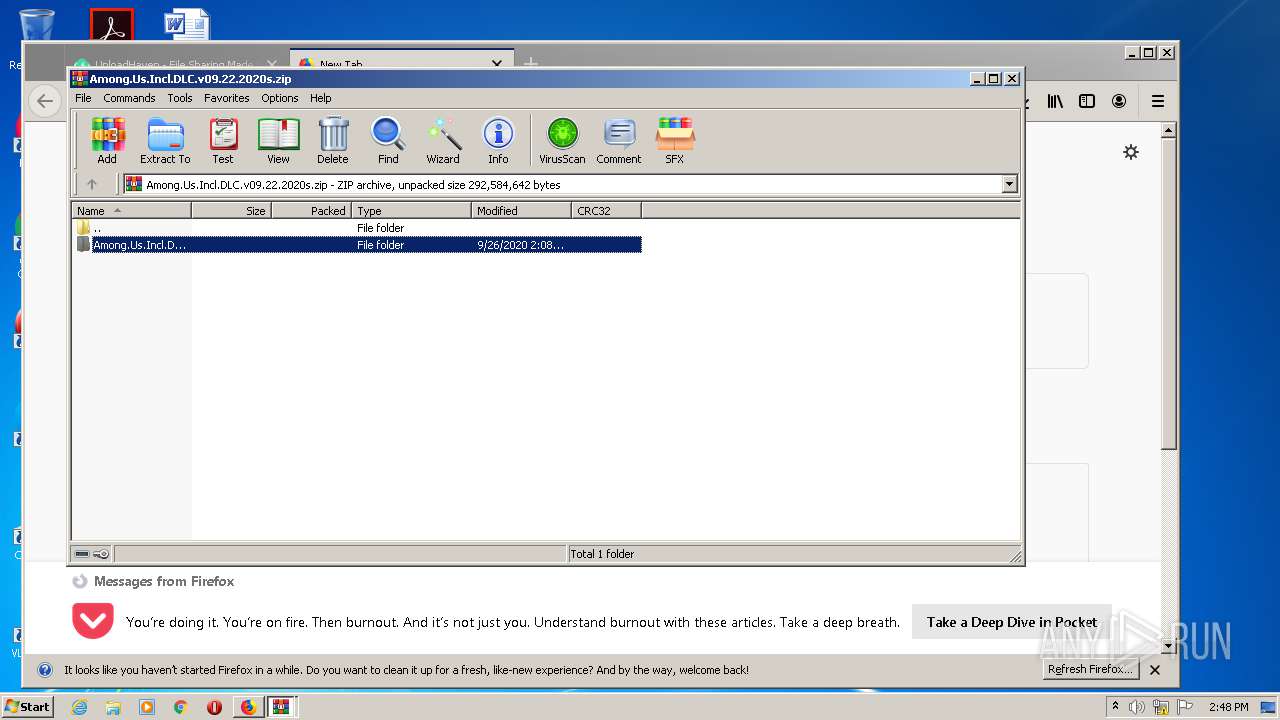Click the drive and key status icon
Viewport: 1280px width, 720px height.
point(92,554)
